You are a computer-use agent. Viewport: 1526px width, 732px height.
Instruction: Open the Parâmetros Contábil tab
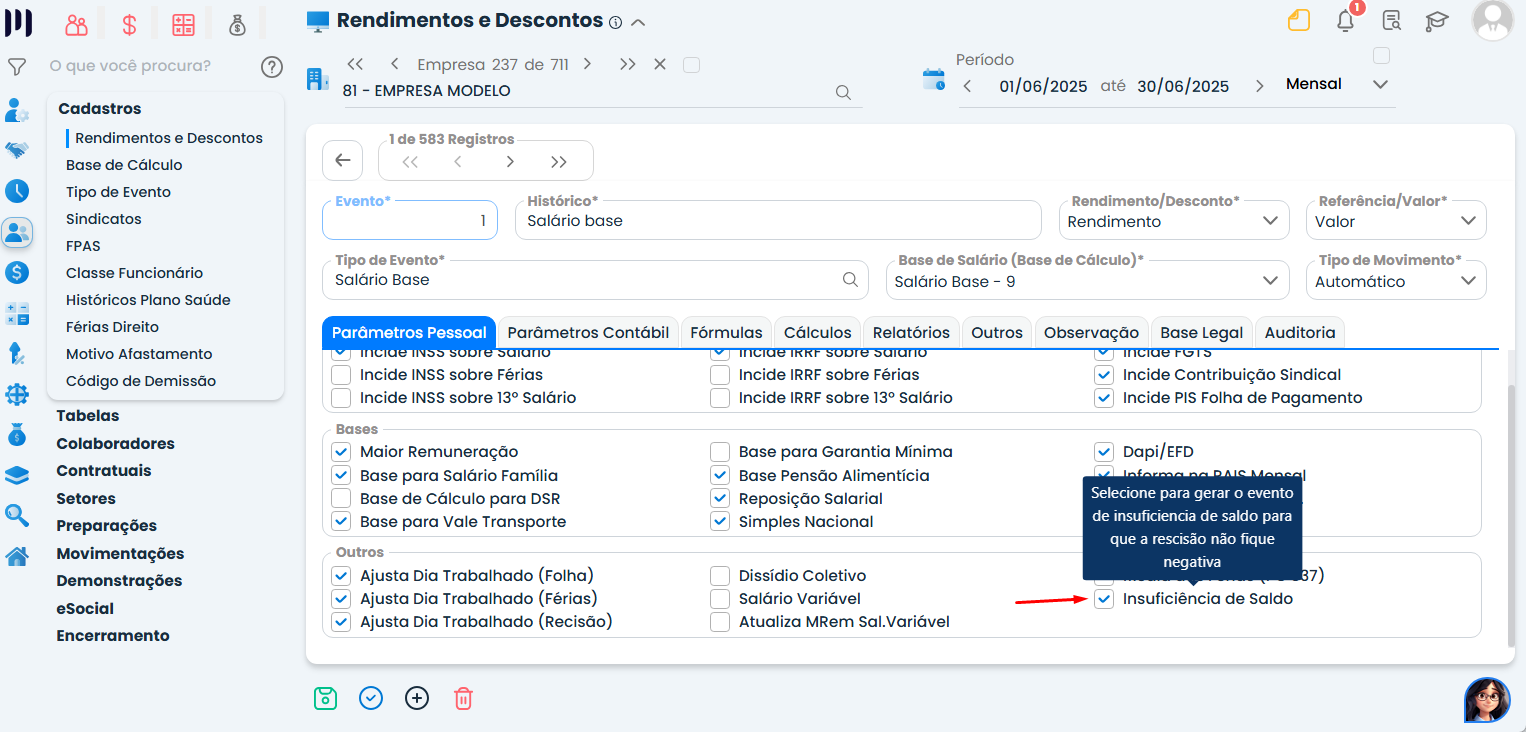588,333
